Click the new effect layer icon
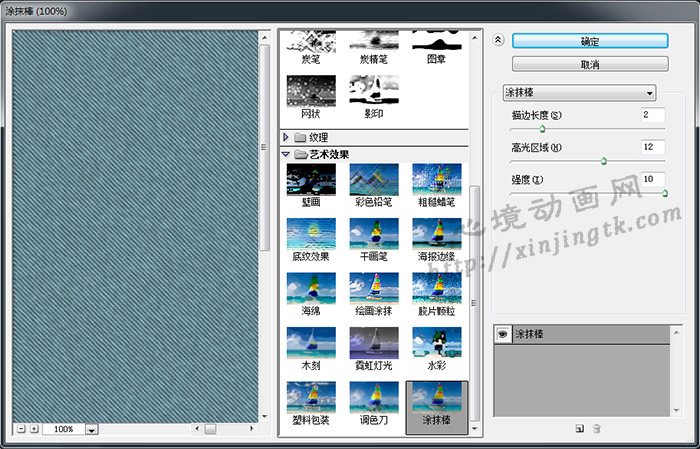 [579, 429]
